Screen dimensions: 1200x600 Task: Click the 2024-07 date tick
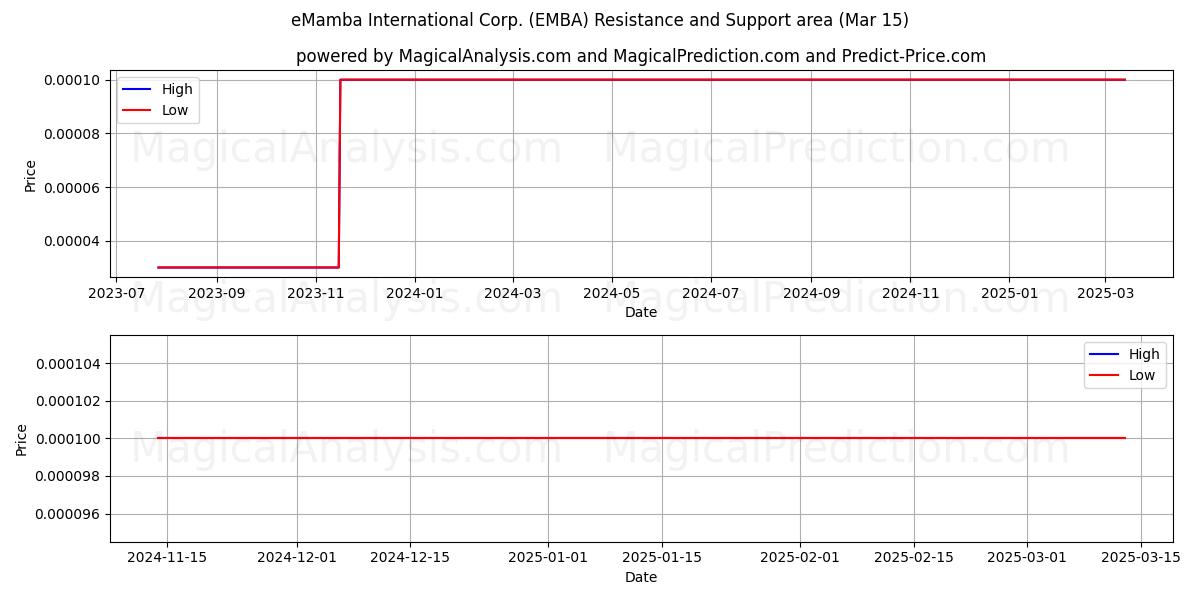710,293
